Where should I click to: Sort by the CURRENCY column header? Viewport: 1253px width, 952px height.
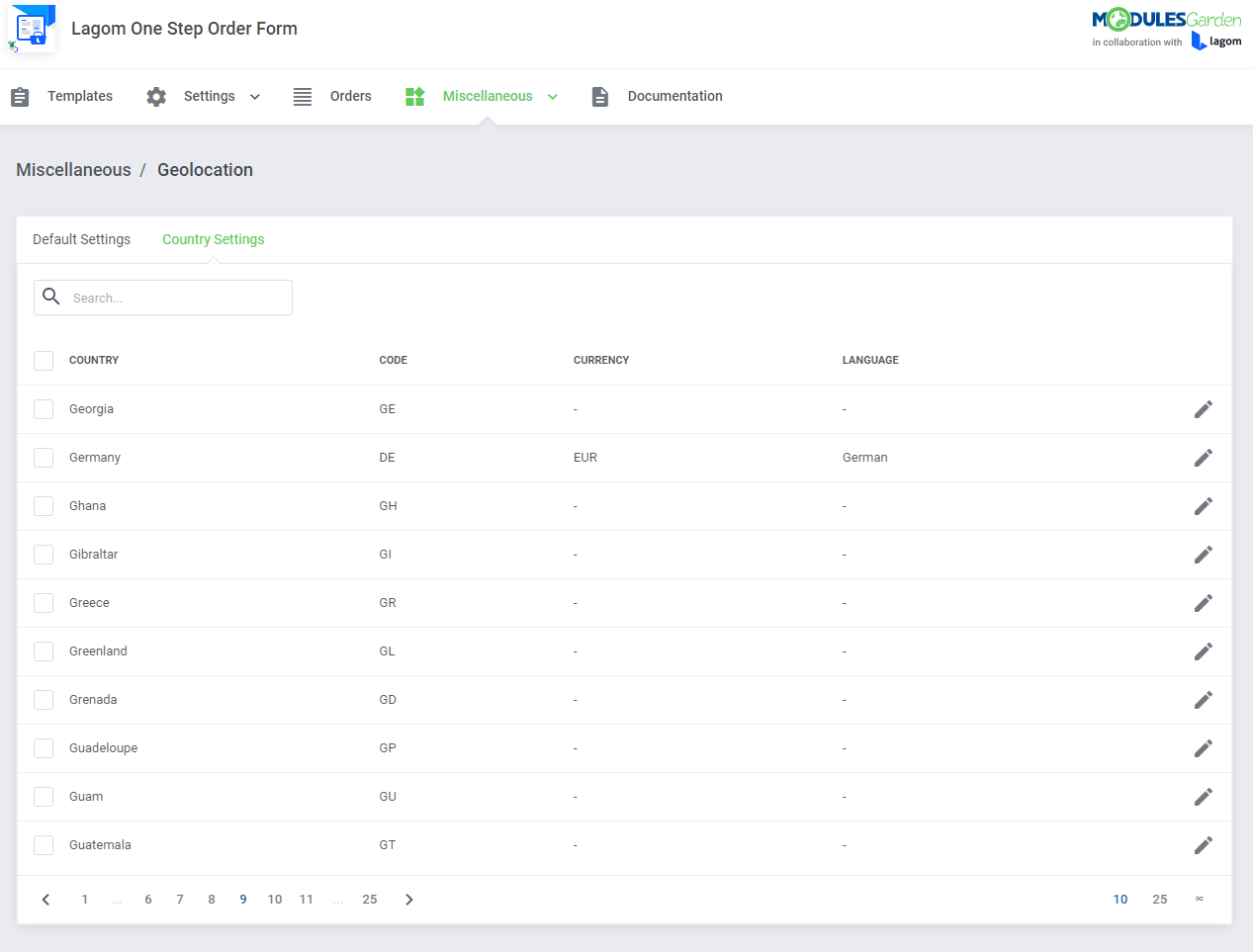[601, 361]
